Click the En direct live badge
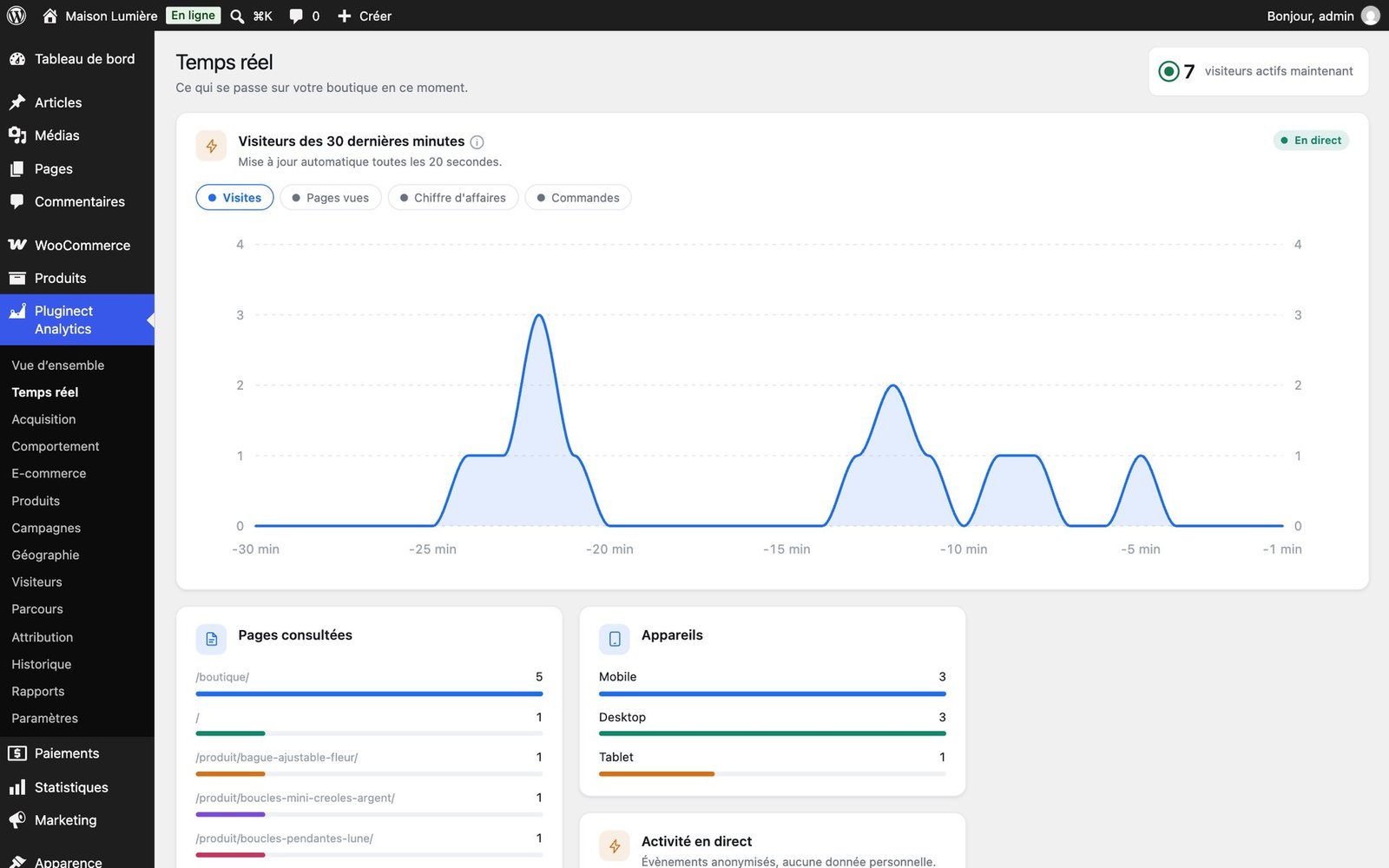This screenshot has height=868, width=1389. click(x=1311, y=141)
